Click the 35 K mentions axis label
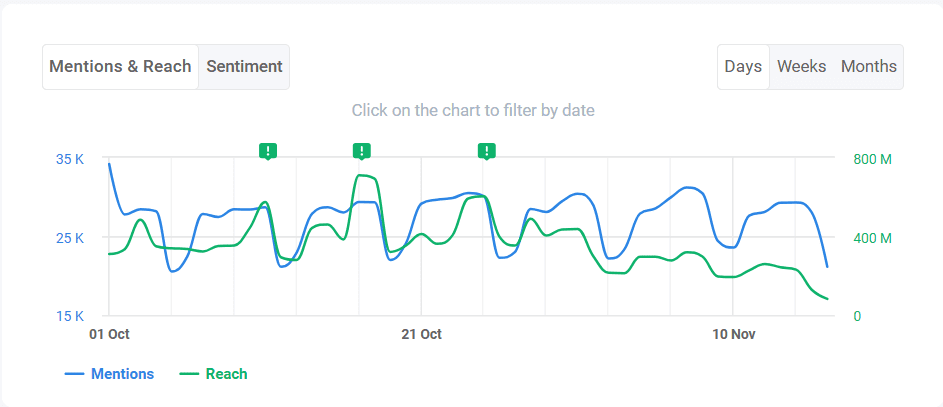This screenshot has height=407, width=943. pyautogui.click(x=71, y=159)
